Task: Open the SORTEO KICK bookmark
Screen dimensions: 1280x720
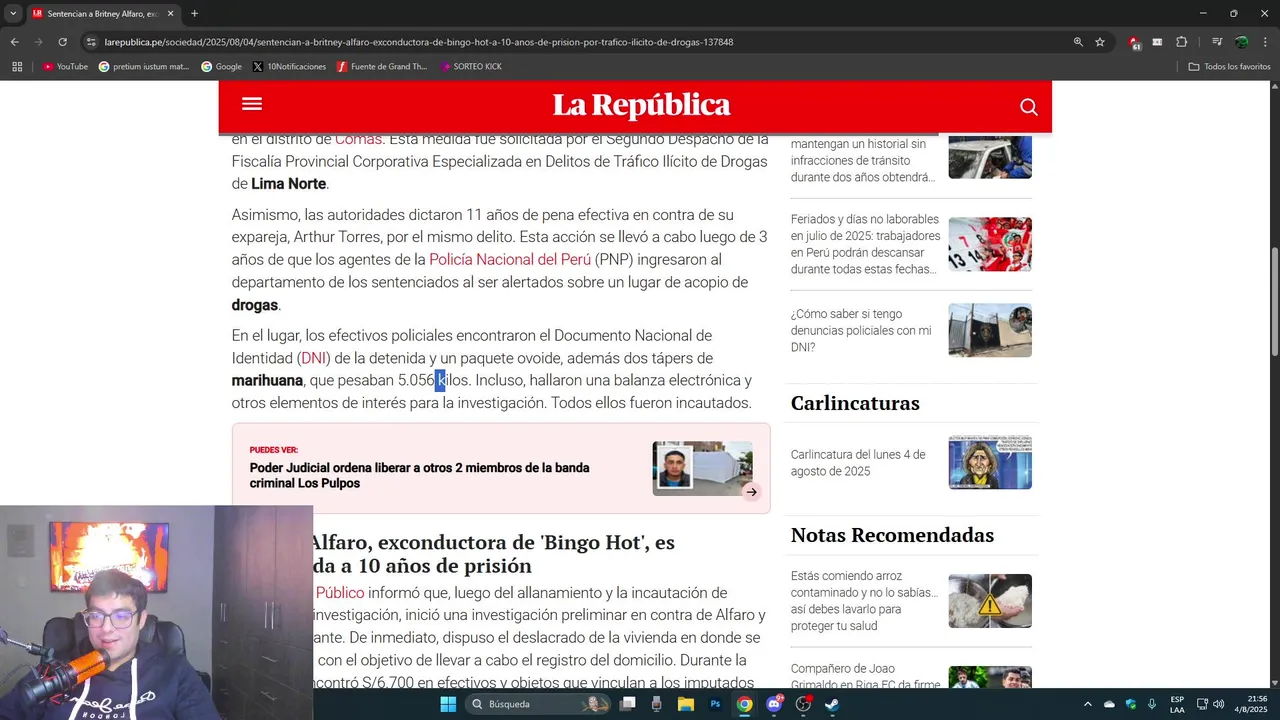Action: tap(471, 66)
